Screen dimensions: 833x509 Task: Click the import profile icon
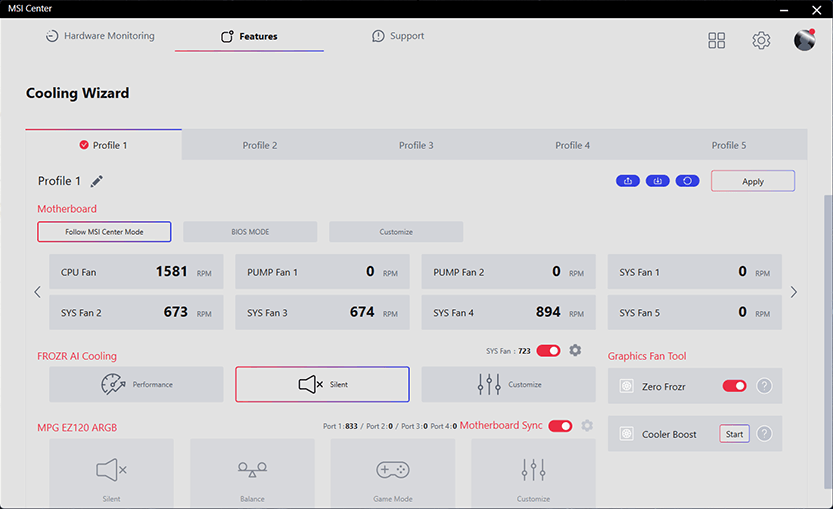(657, 181)
